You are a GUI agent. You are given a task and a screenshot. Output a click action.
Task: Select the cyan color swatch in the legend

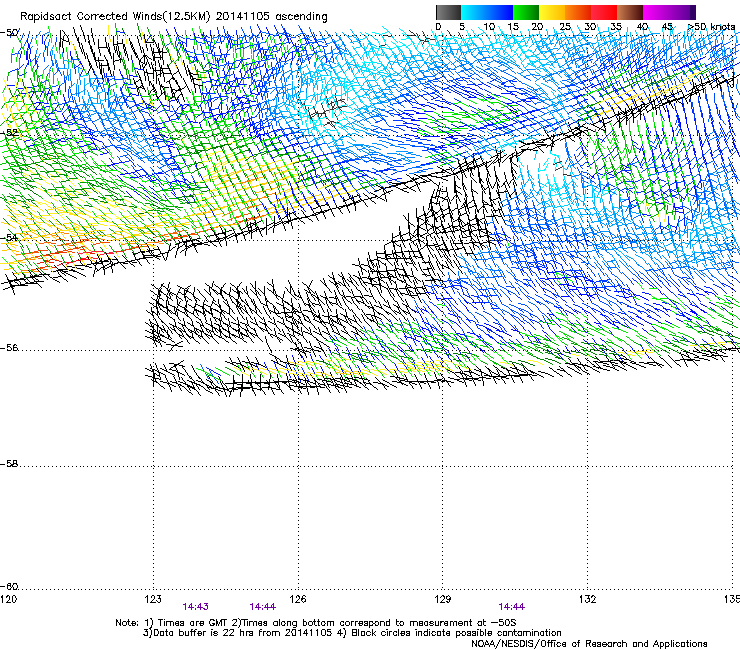pos(474,12)
